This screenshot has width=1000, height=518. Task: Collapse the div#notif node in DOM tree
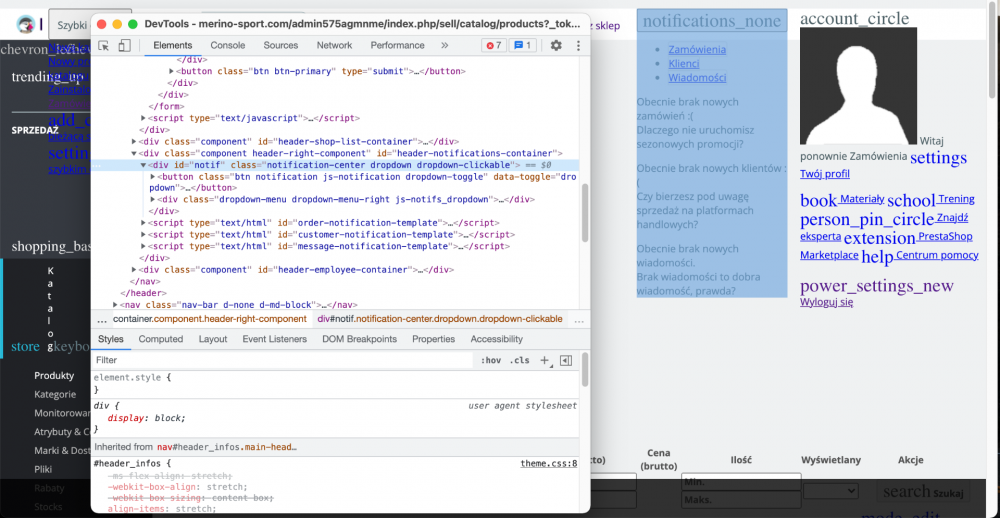144,165
